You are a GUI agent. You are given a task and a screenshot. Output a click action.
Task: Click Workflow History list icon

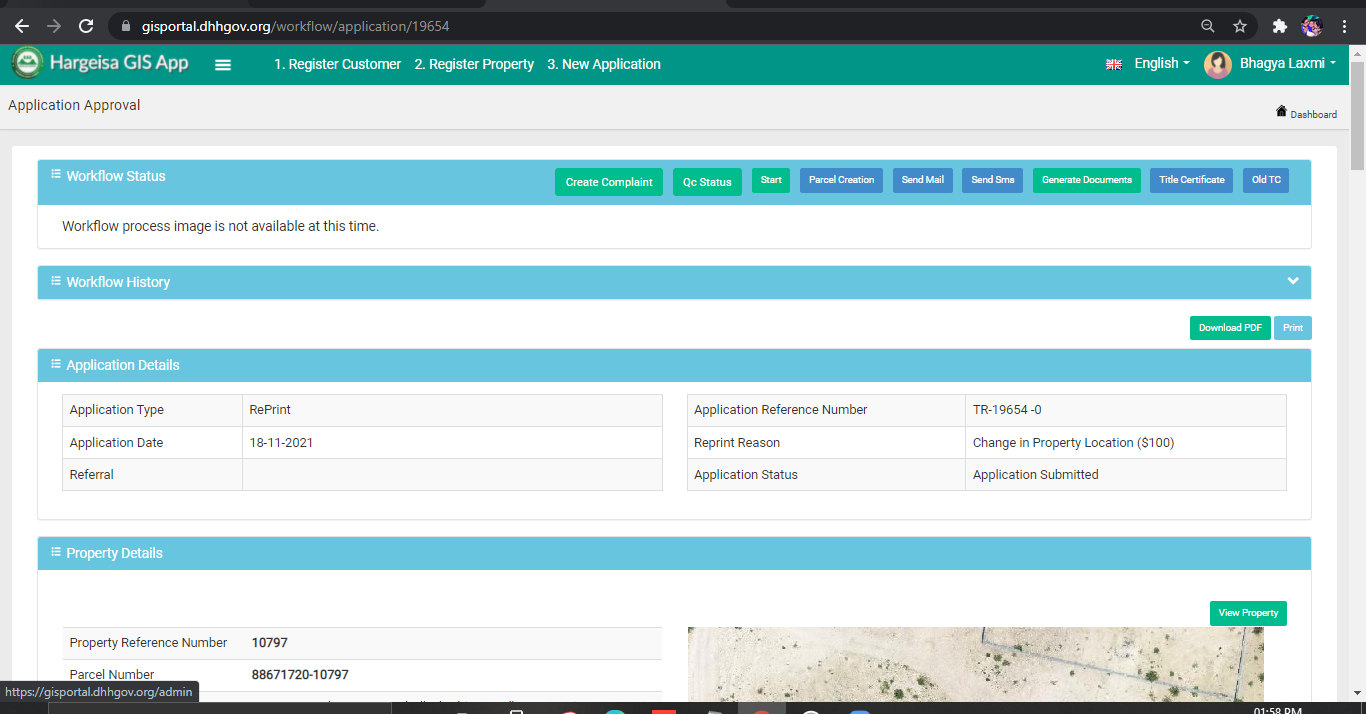click(x=56, y=281)
